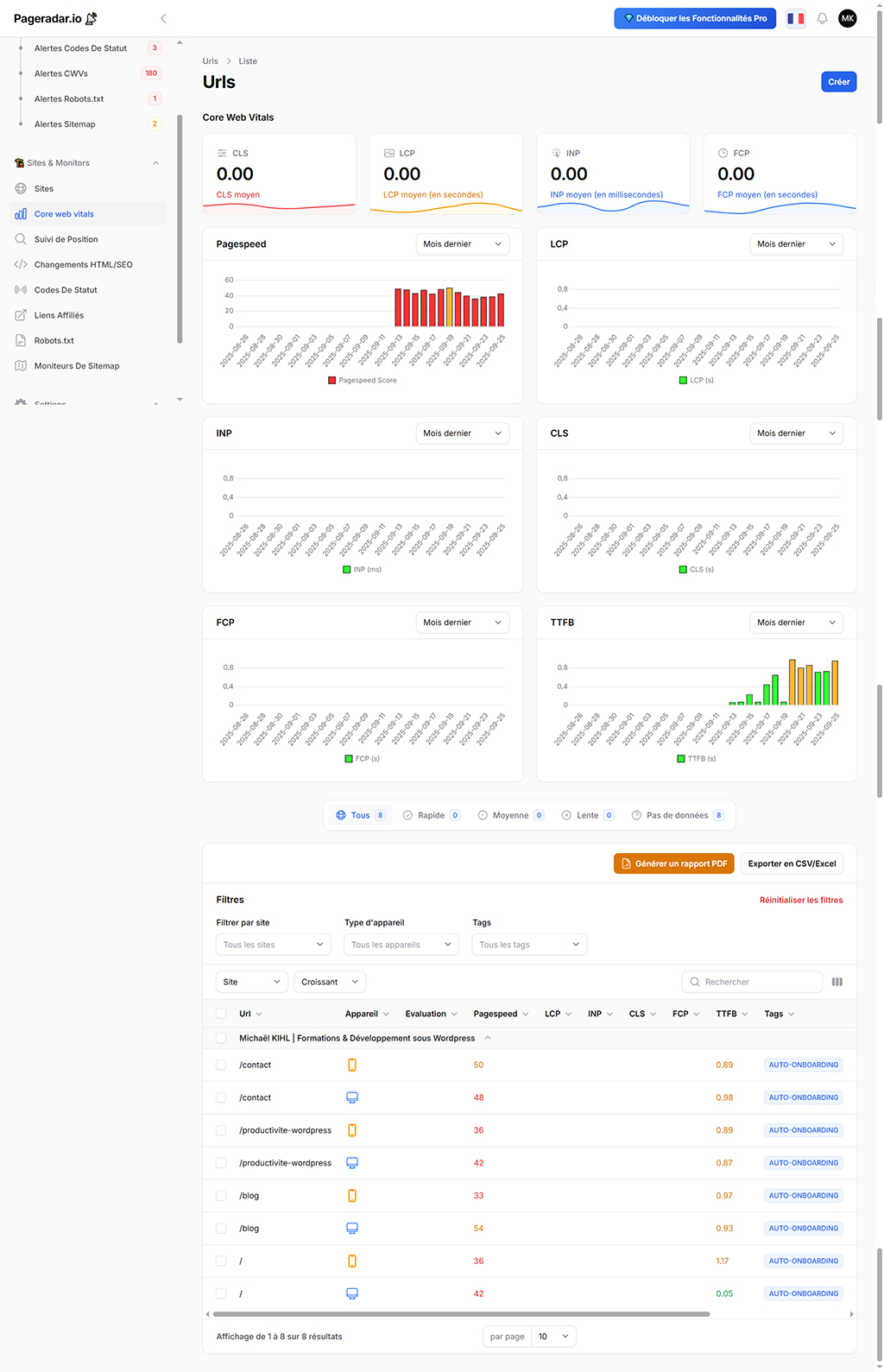Open Pagespeed chart period dropdown
The height and width of the screenshot is (1372, 884).
[x=462, y=244]
